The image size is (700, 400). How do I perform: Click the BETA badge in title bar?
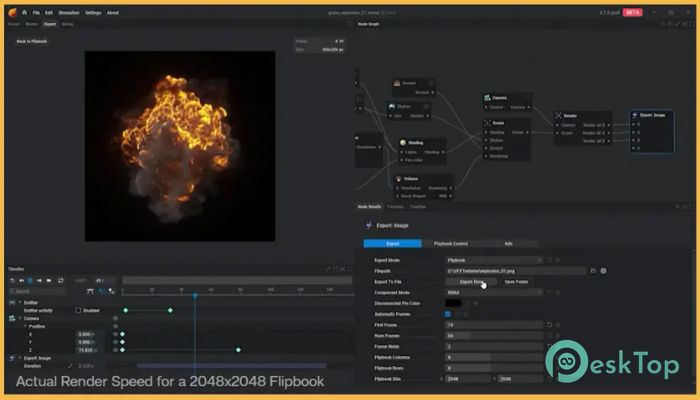tap(633, 12)
